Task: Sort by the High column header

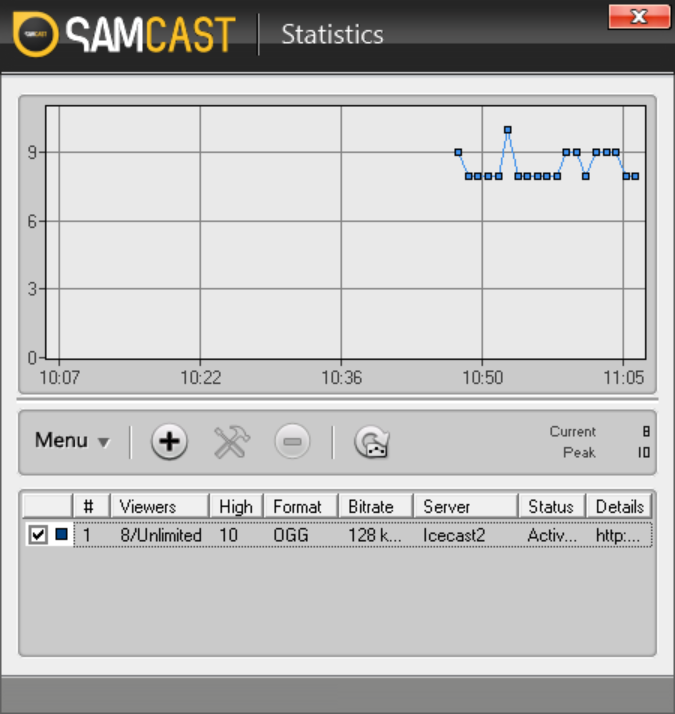Action: coord(236,506)
